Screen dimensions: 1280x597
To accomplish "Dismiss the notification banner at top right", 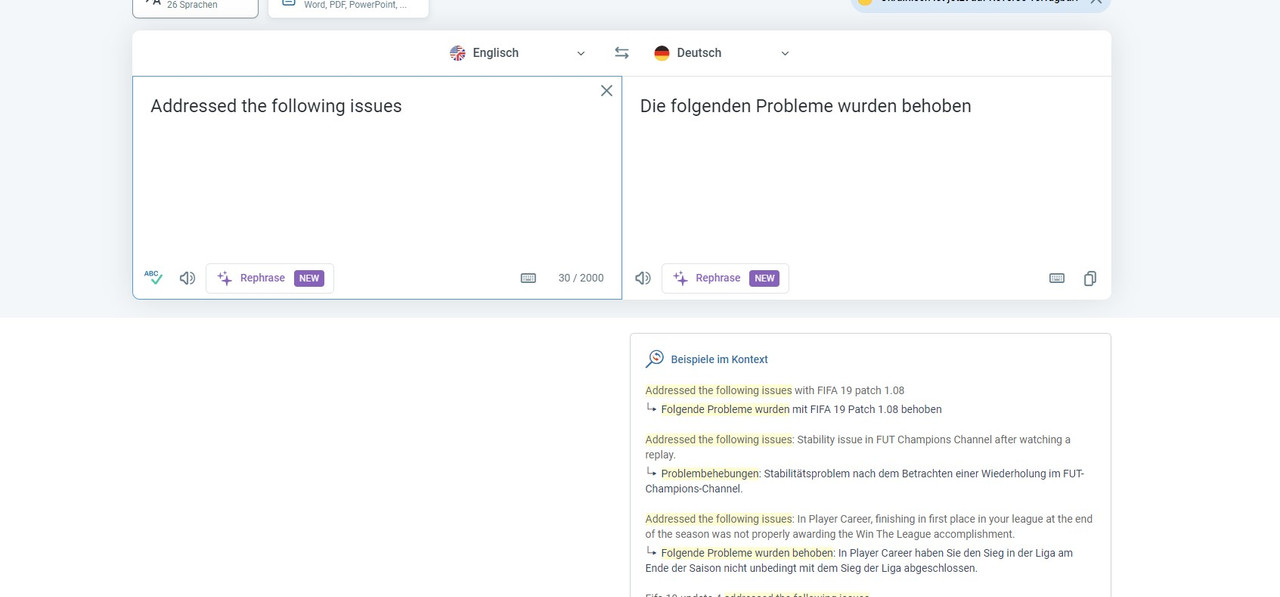I will tap(1096, 3).
